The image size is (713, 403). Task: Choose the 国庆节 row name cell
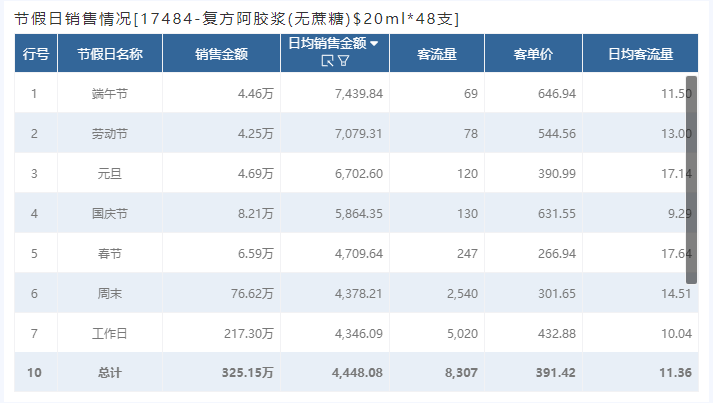(x=110, y=213)
